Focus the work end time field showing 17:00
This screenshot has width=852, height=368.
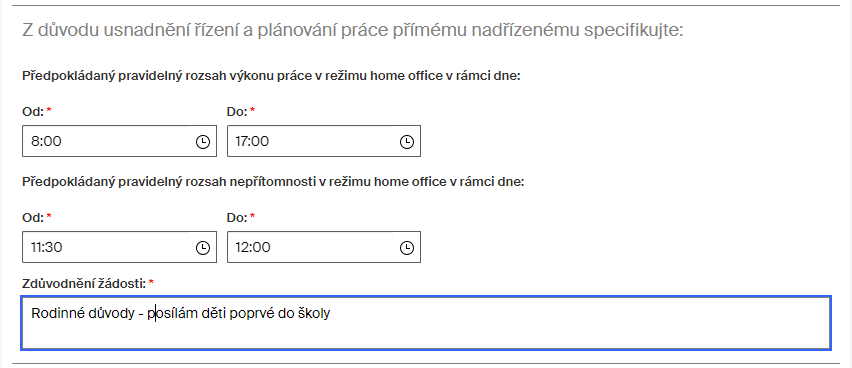click(323, 141)
